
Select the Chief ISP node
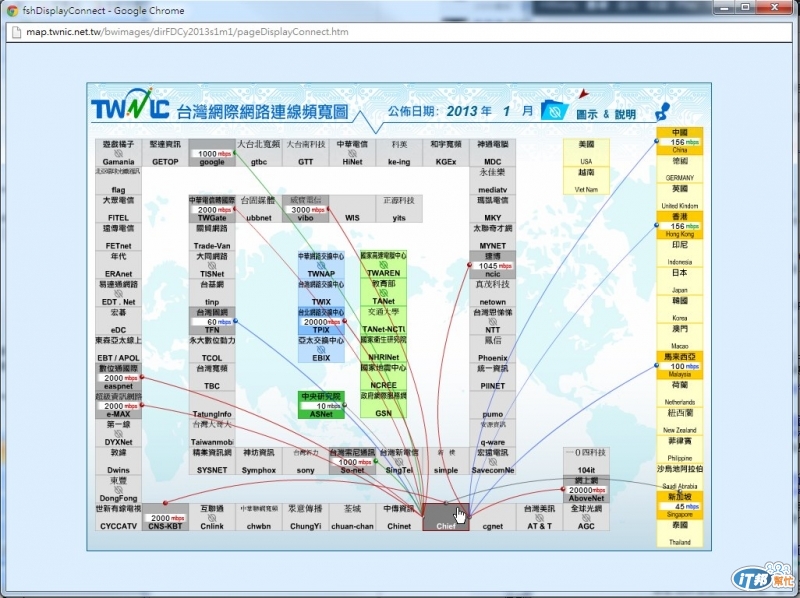click(x=445, y=517)
